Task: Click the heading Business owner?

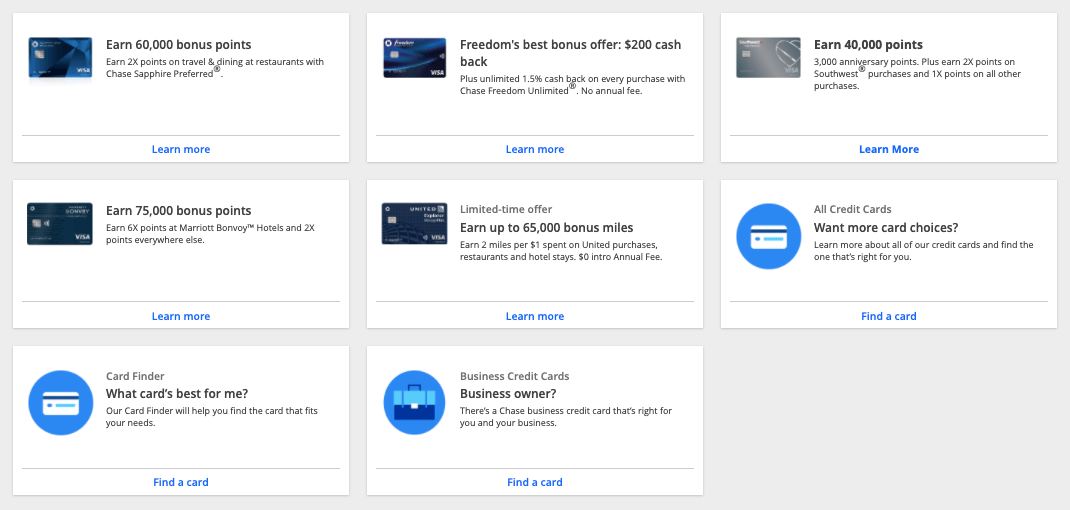Action: pyautogui.click(x=508, y=394)
